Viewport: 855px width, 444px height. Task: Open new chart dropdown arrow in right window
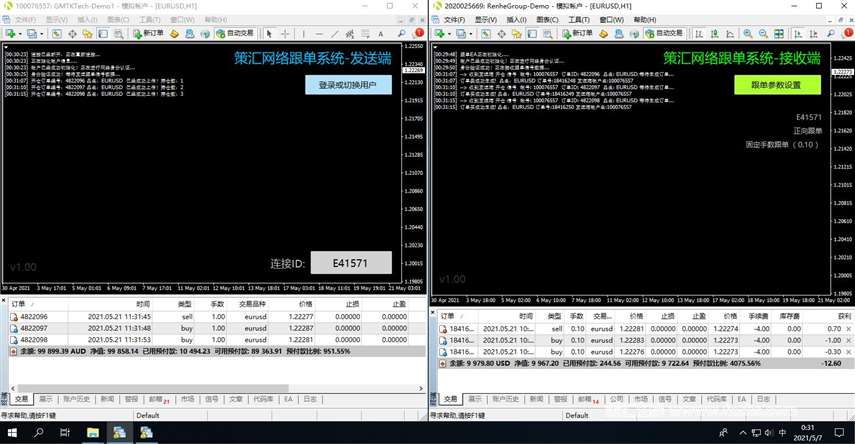tap(449, 34)
